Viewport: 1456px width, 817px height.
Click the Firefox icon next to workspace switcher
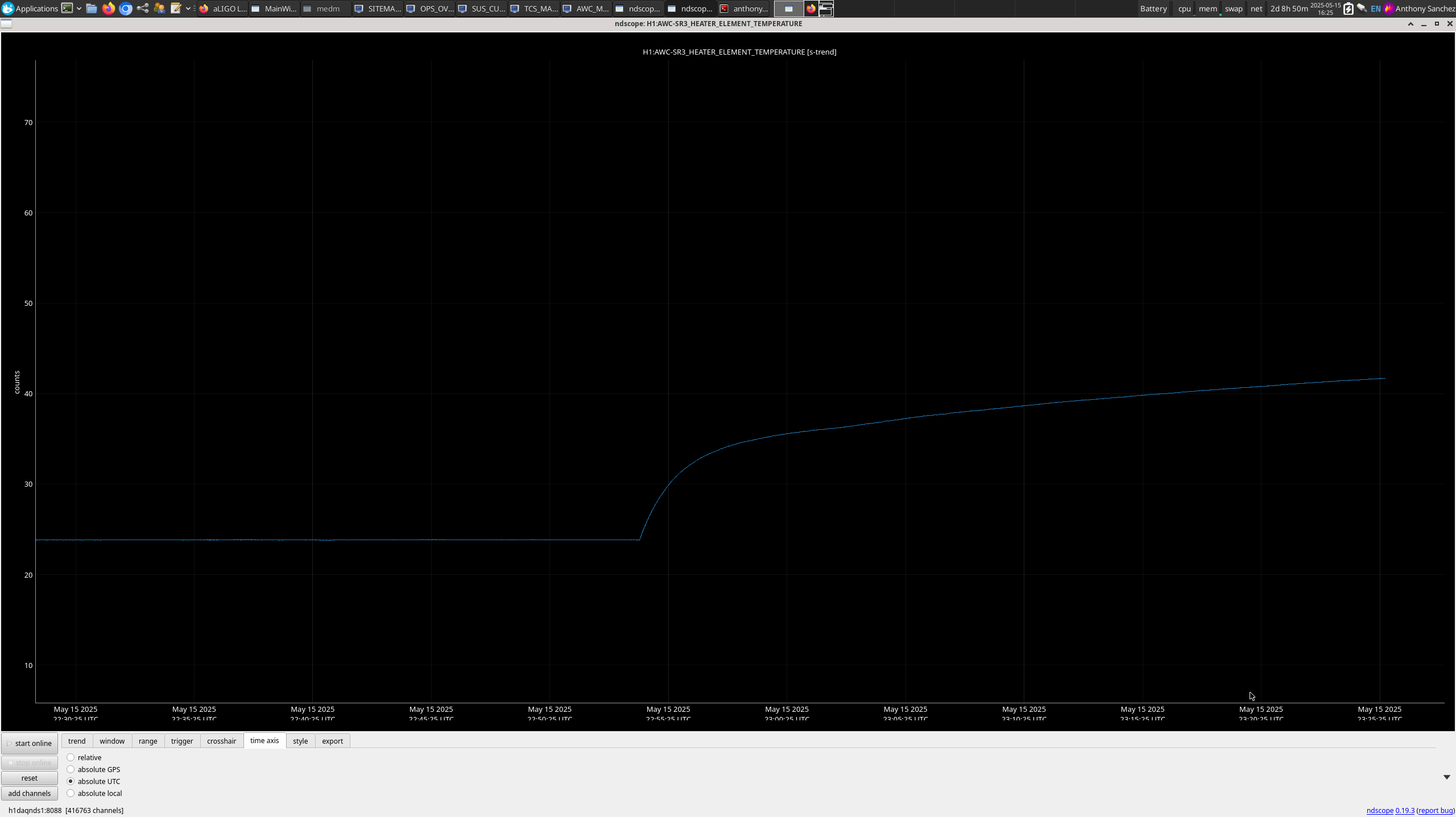click(811, 9)
